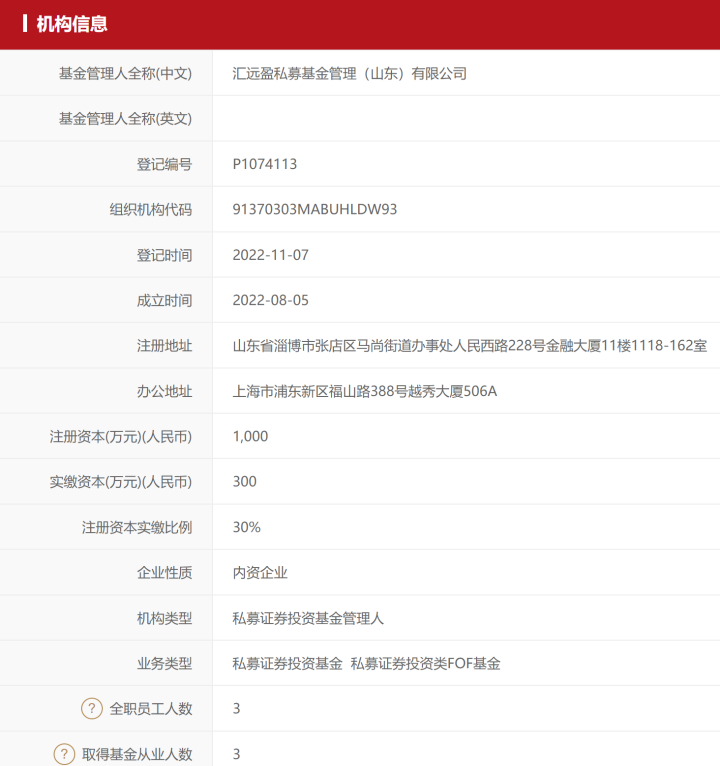Viewport: 720px width, 766px height.
Task: Click the registered address starting with 山东省淄博市
Action: [x=470, y=346]
